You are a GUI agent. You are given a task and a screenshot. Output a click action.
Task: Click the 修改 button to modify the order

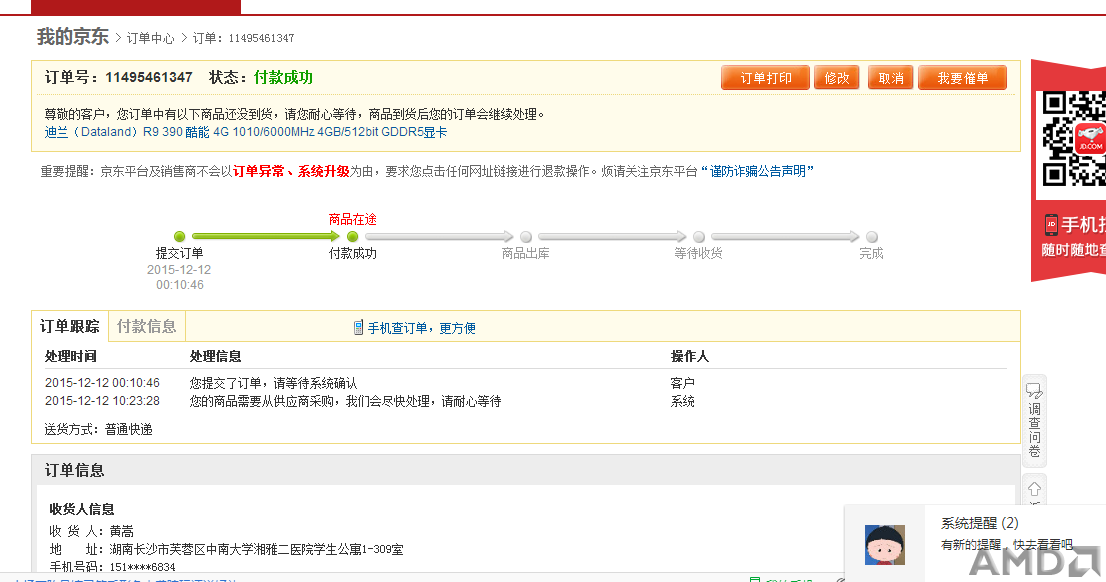tap(837, 78)
